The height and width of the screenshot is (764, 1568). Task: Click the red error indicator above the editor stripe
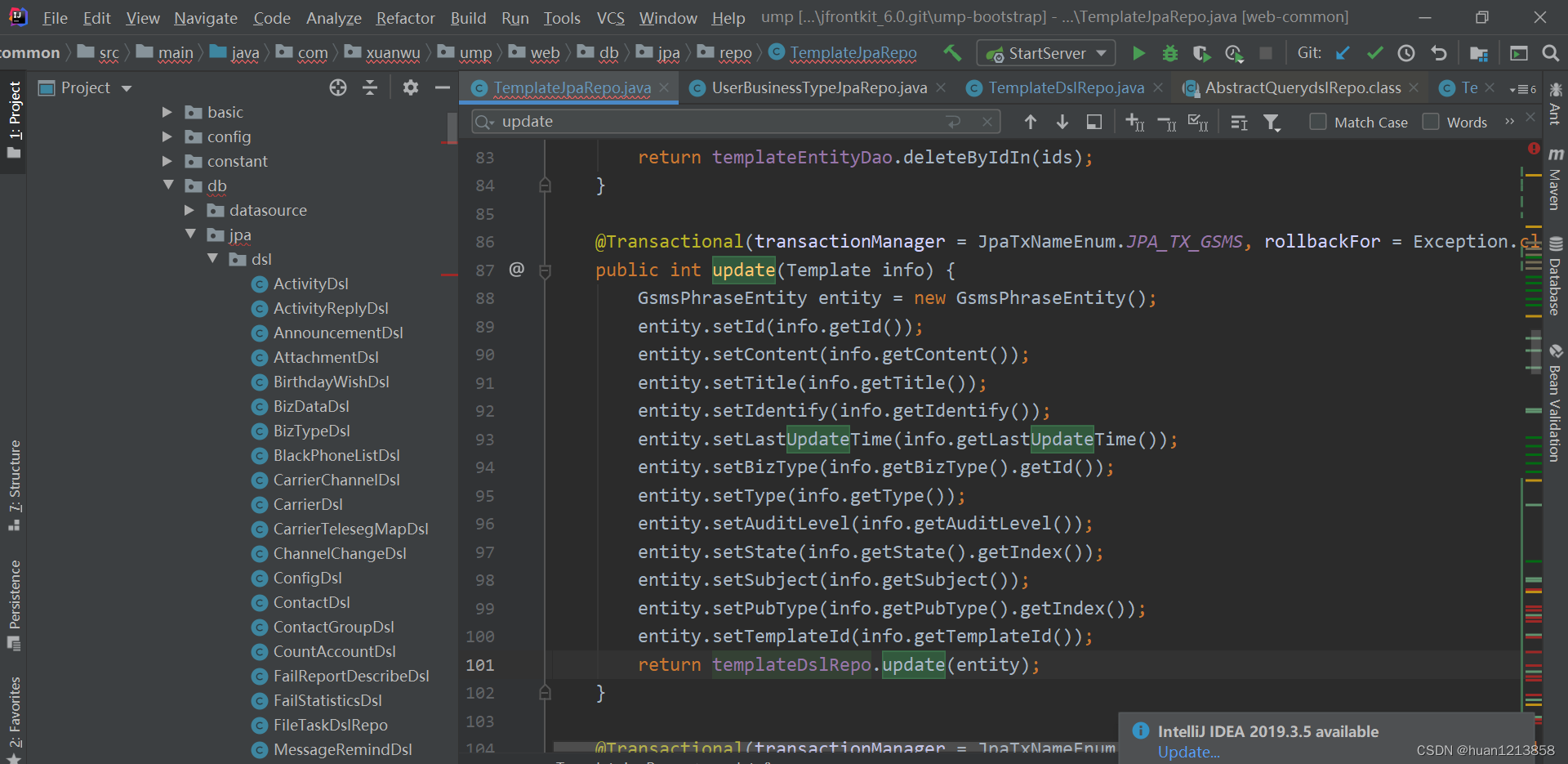[x=1534, y=149]
